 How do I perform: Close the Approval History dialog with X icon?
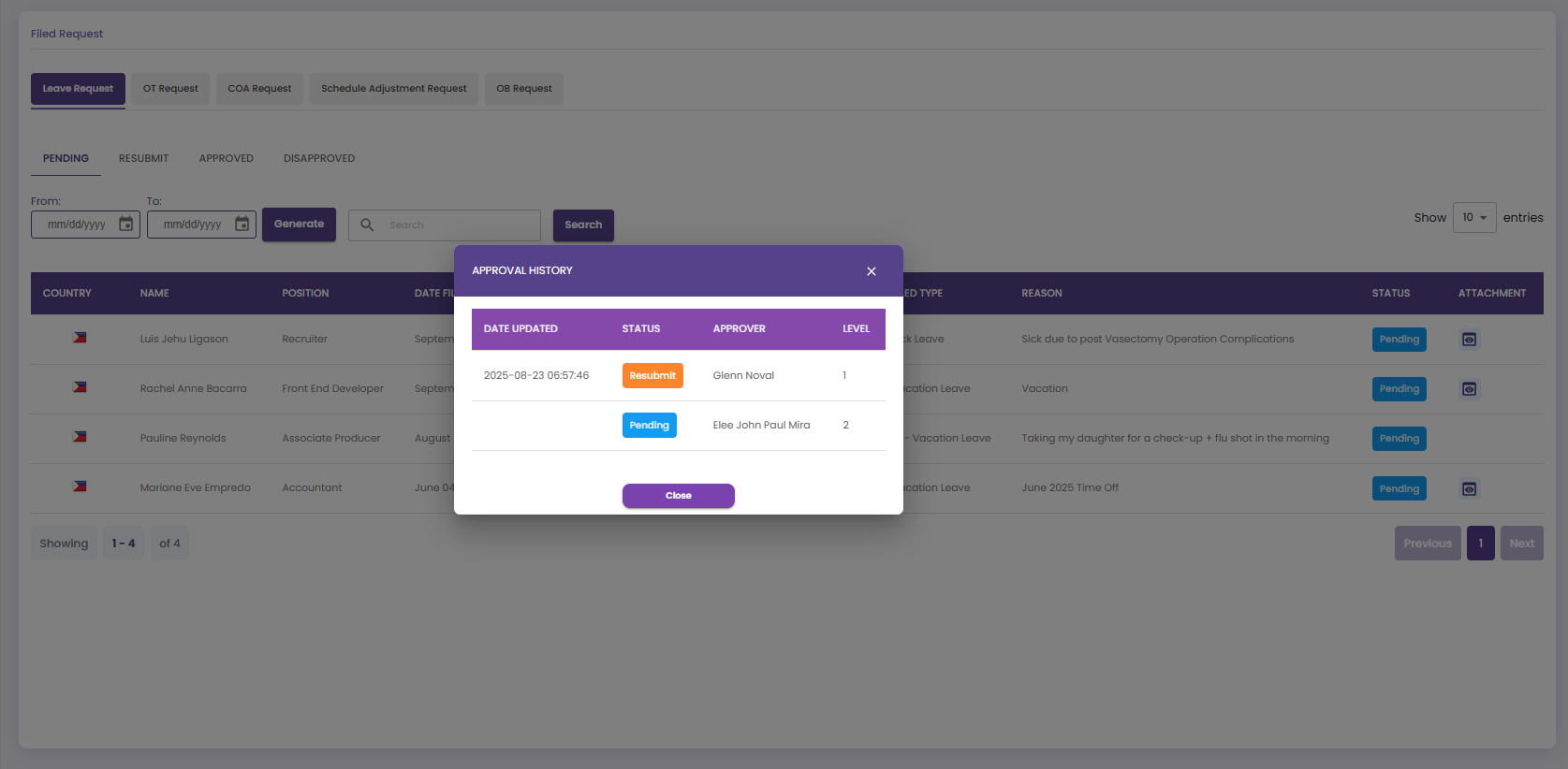871,271
